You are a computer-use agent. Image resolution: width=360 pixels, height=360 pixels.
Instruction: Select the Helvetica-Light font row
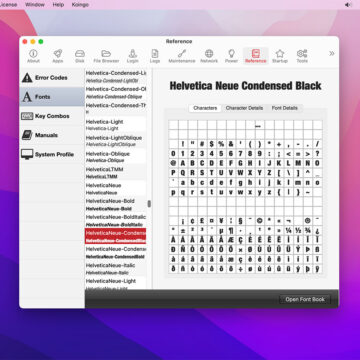click(x=116, y=125)
